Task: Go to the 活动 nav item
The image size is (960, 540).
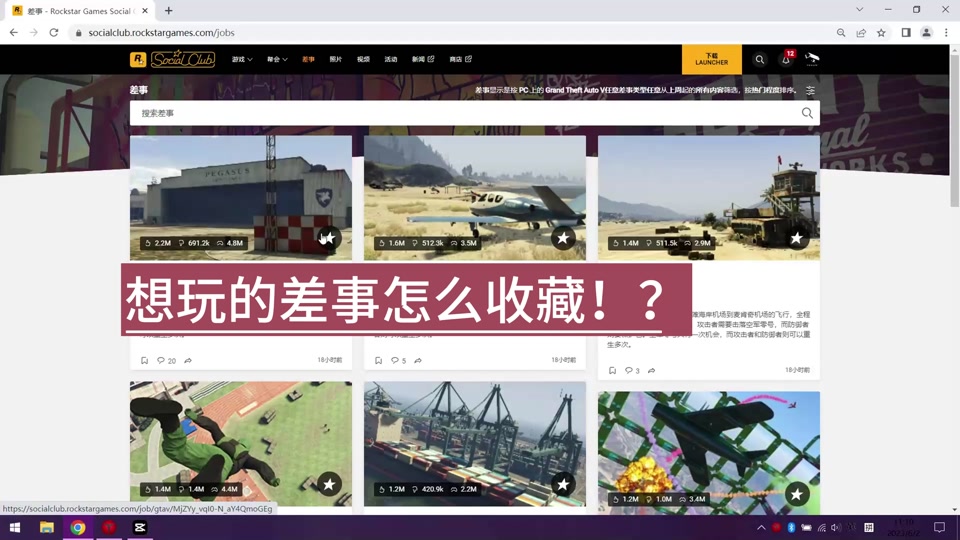Action: (391, 59)
